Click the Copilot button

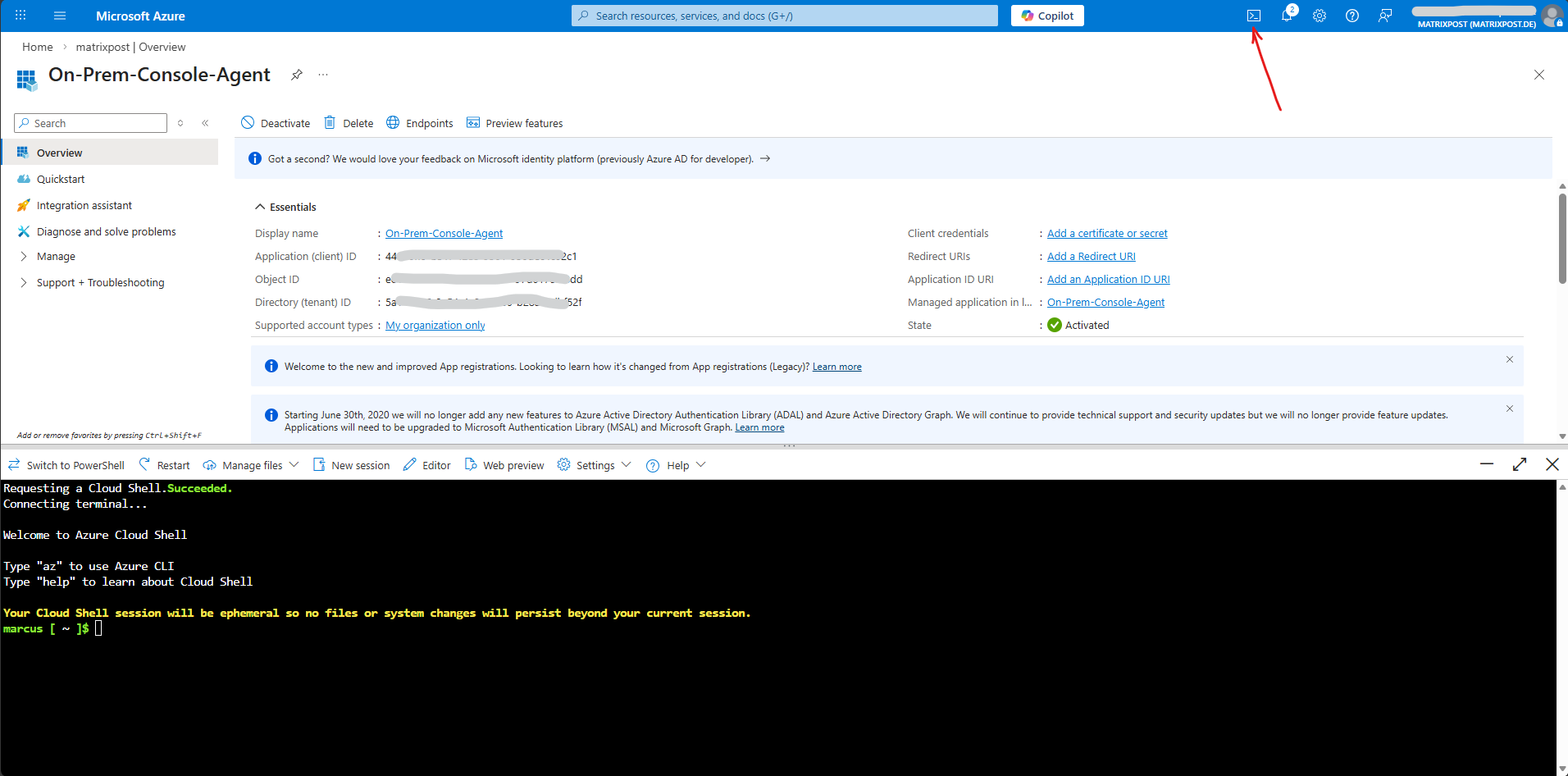click(x=1047, y=16)
